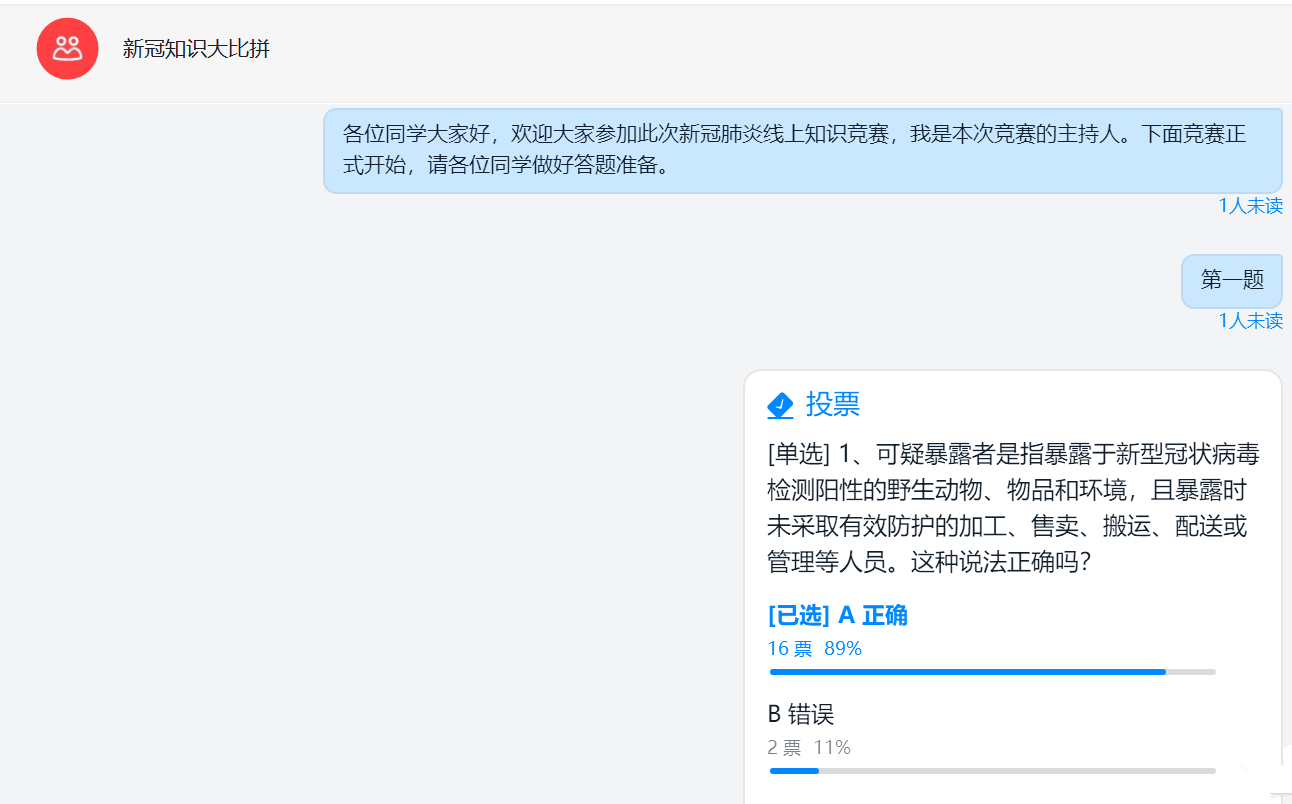Click the unfilled grey part of option B bar
The height and width of the screenshot is (804, 1292).
tap(1018, 771)
